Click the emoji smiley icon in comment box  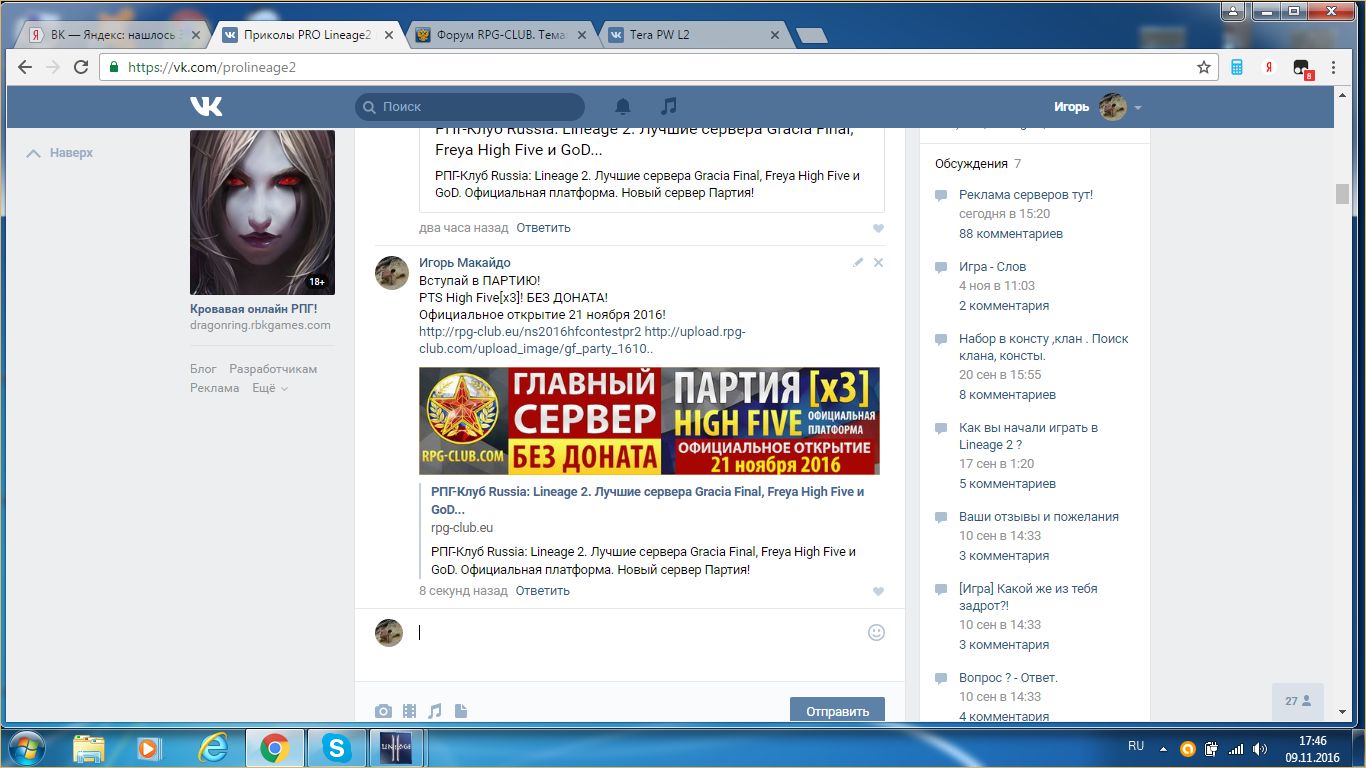click(876, 632)
